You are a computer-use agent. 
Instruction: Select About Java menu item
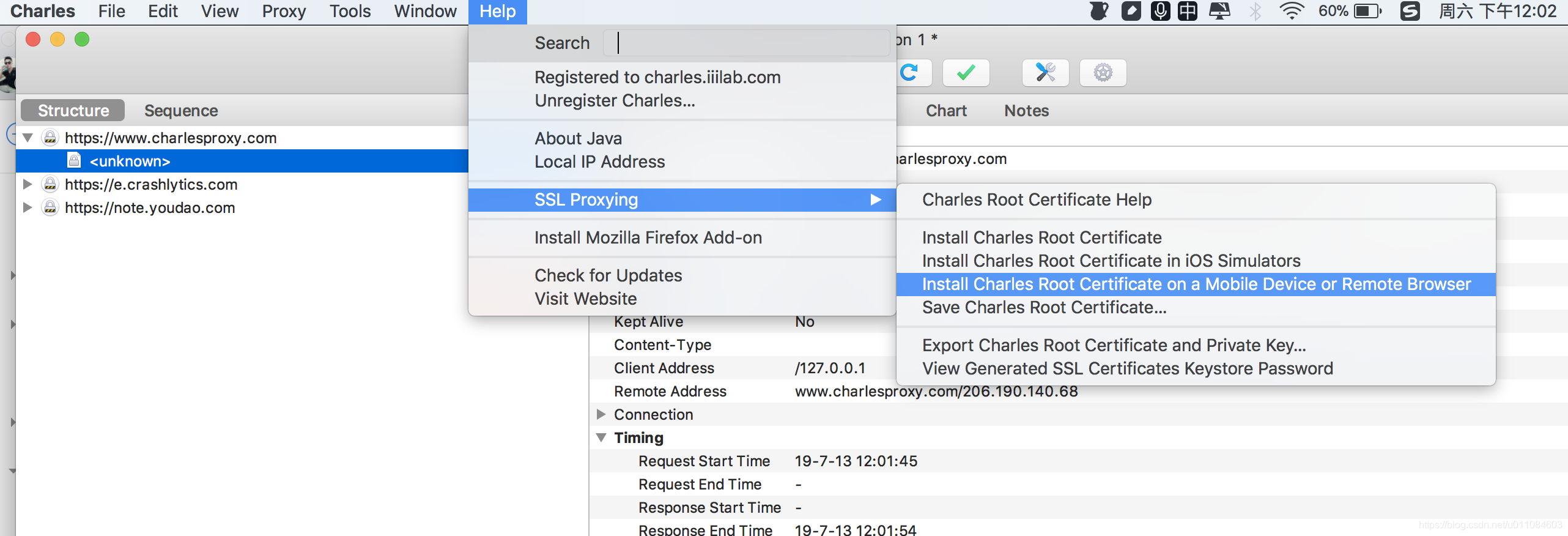pos(682,138)
